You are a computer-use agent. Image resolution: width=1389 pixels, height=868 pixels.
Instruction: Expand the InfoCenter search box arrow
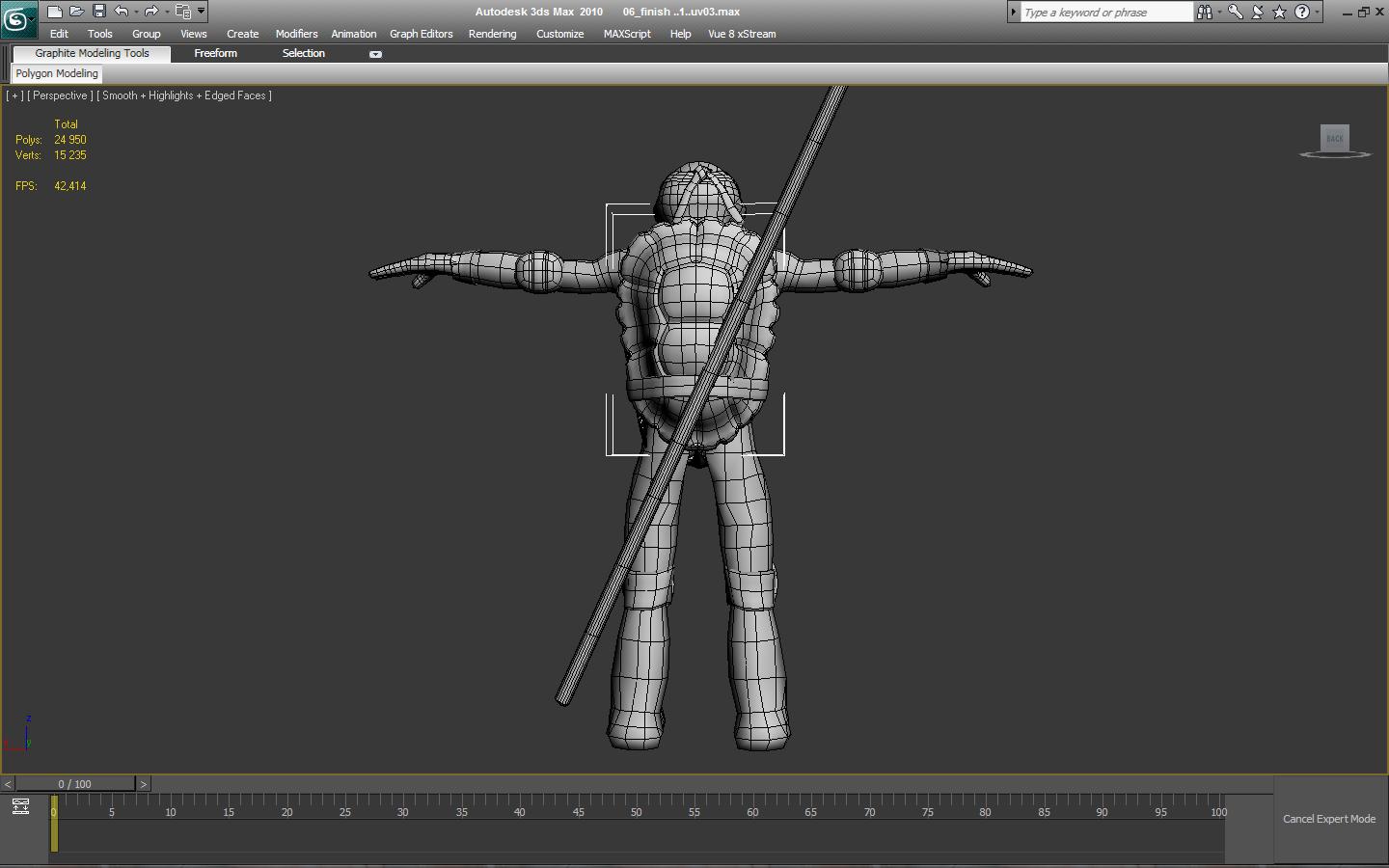tap(1013, 12)
